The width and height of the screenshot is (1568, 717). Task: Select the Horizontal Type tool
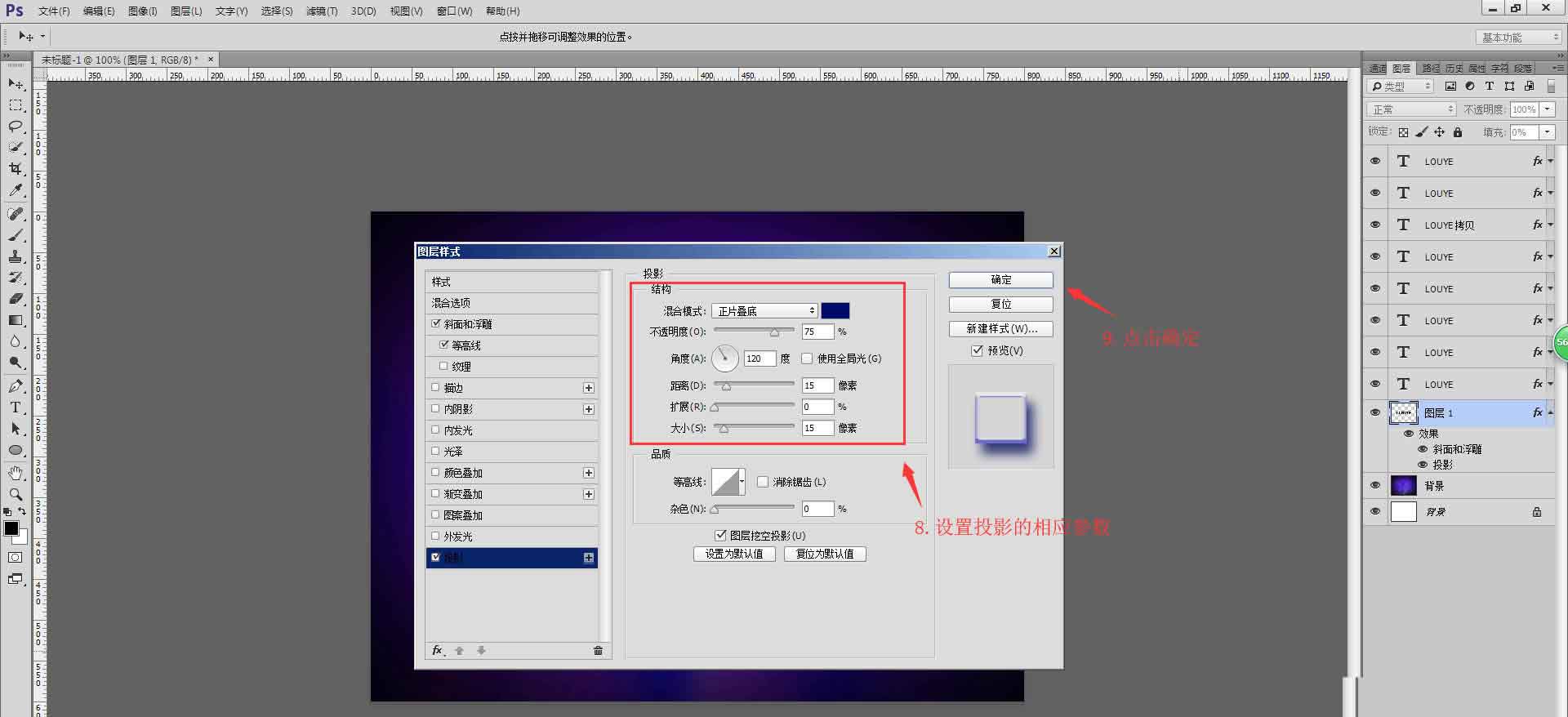pyautogui.click(x=16, y=407)
